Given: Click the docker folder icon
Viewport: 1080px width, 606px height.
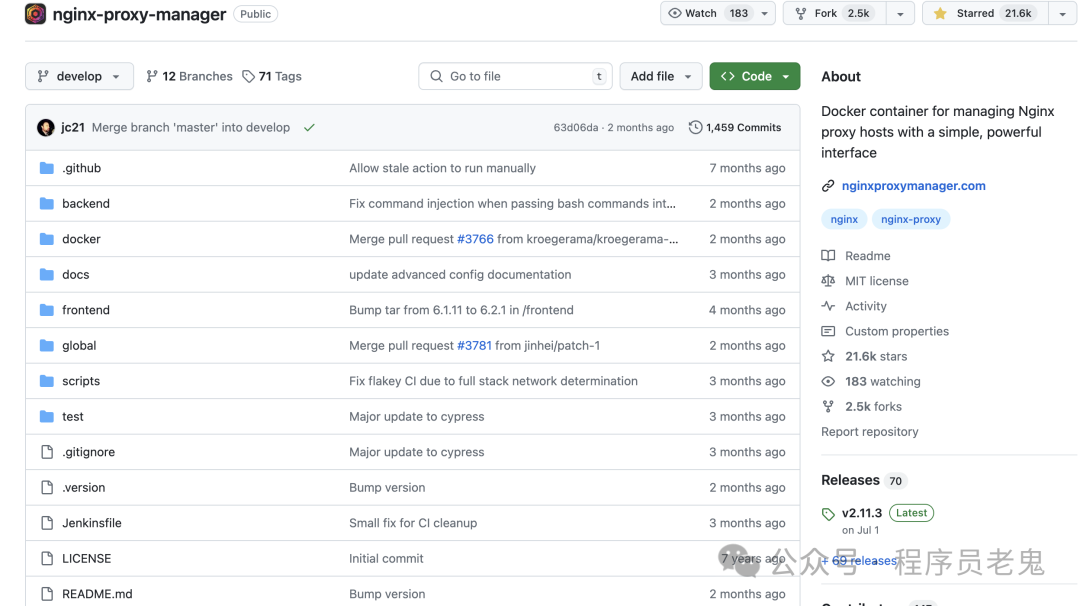Looking at the screenshot, I should click(x=47, y=239).
